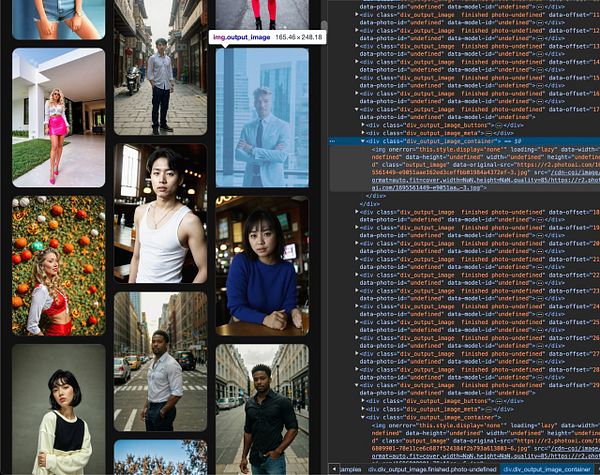The image size is (600, 475).
Task: Select the data-original-src value ending a613803-6.jpg
Action: [x=450, y=449]
